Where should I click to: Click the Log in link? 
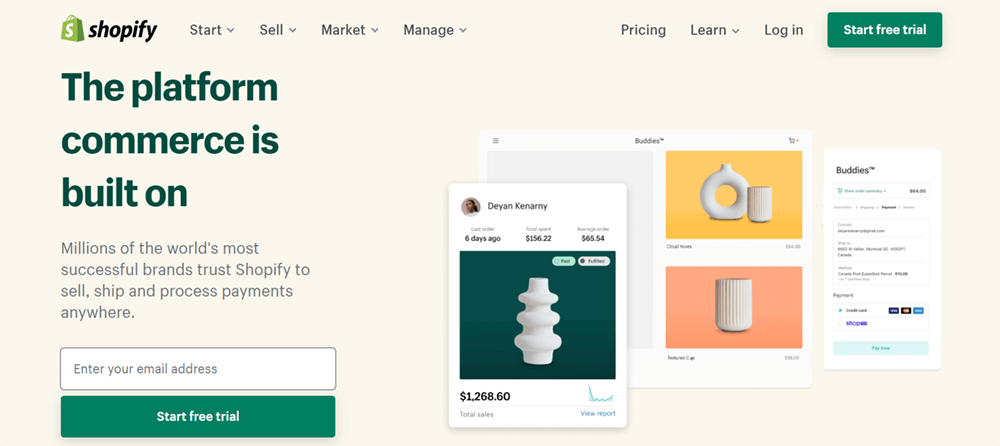(783, 30)
